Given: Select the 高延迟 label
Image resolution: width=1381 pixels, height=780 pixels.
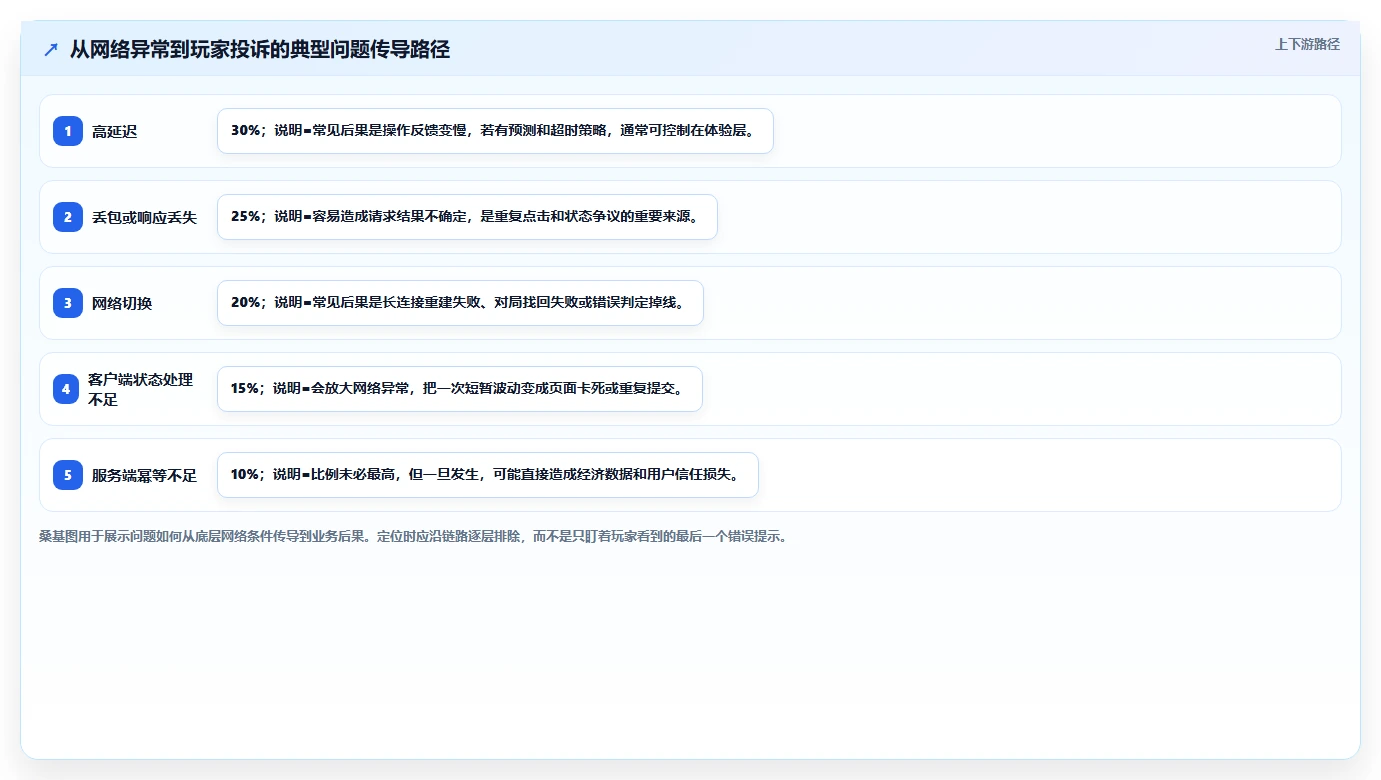Looking at the screenshot, I should 114,131.
